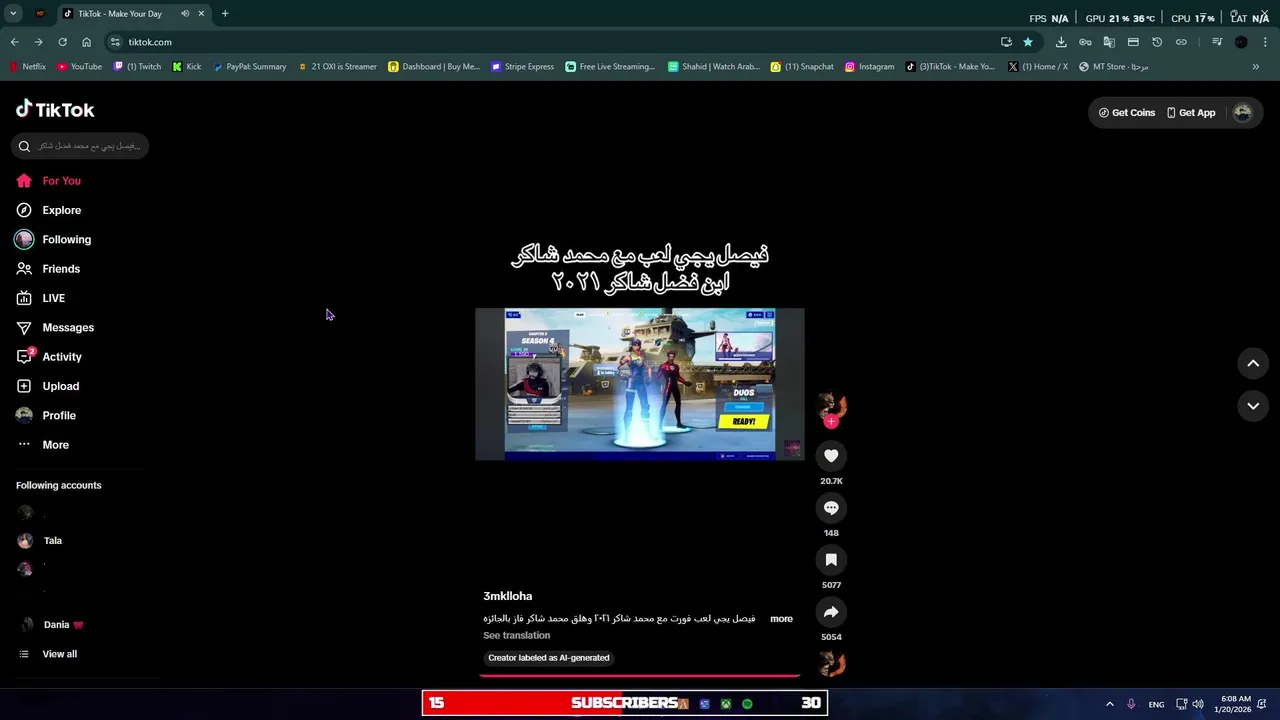The height and width of the screenshot is (720, 1280).
Task: Click browser back arrow
Action: (x=14, y=42)
